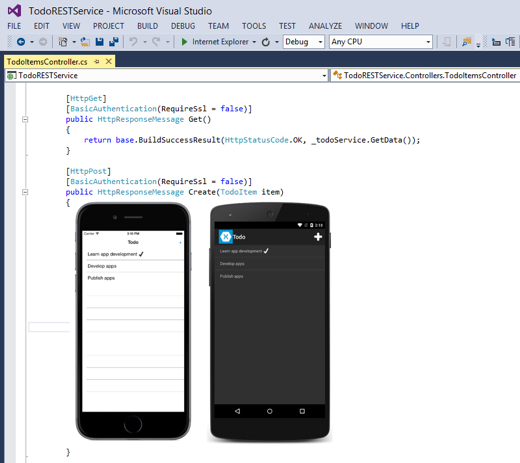Tap the iPhone home button
This screenshot has width=520, height=463.
tap(133, 425)
